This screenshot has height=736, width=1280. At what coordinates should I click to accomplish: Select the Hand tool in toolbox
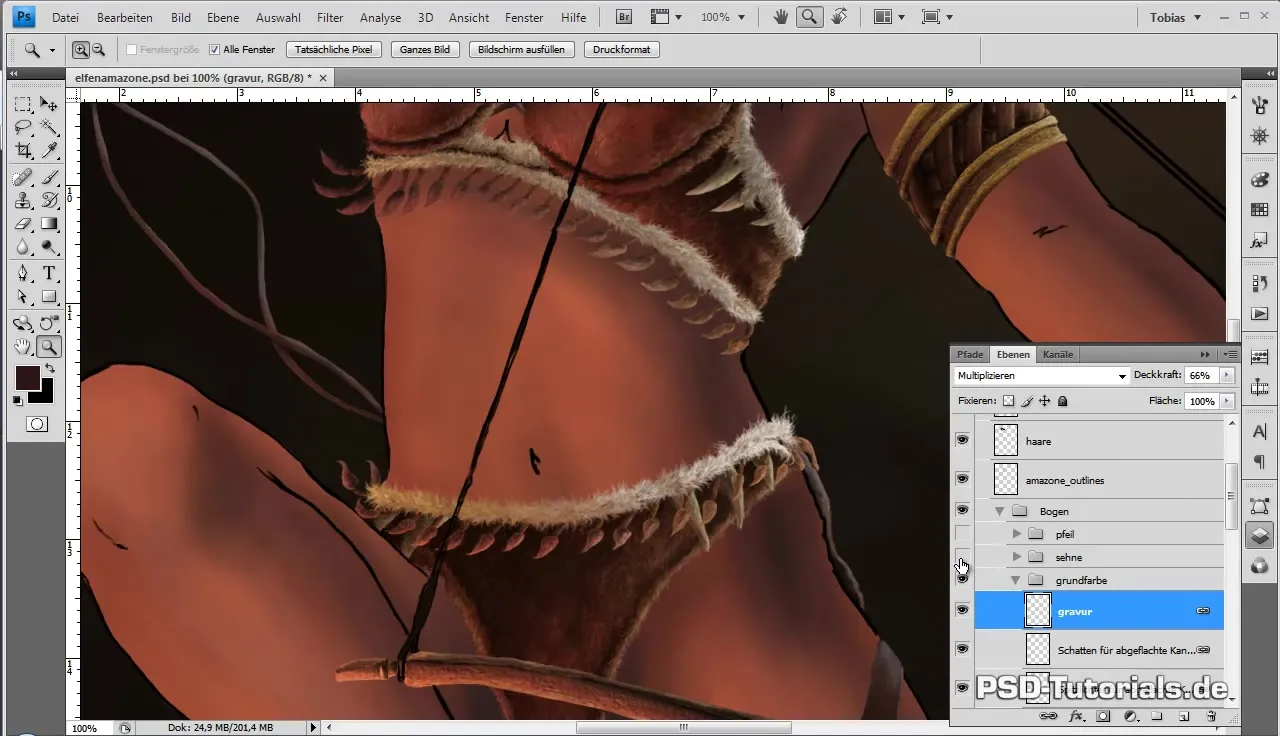point(23,347)
